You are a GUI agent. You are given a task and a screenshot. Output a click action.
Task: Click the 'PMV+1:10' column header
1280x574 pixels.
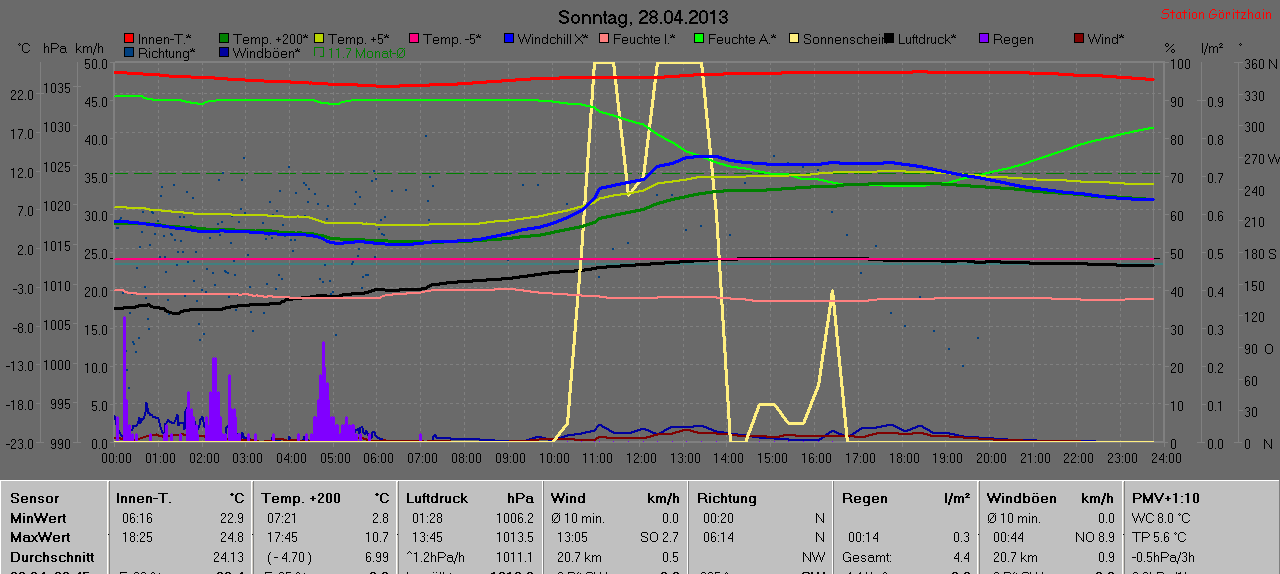pos(1166,498)
